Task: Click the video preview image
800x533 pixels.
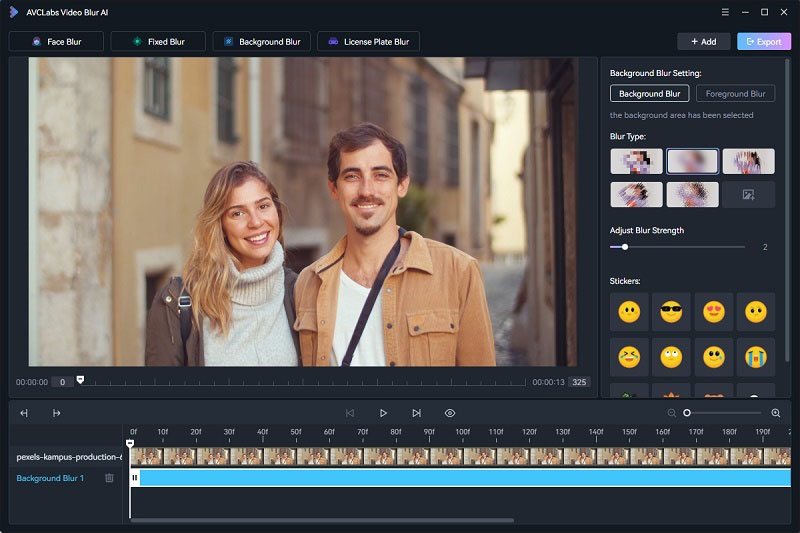Action: (303, 212)
